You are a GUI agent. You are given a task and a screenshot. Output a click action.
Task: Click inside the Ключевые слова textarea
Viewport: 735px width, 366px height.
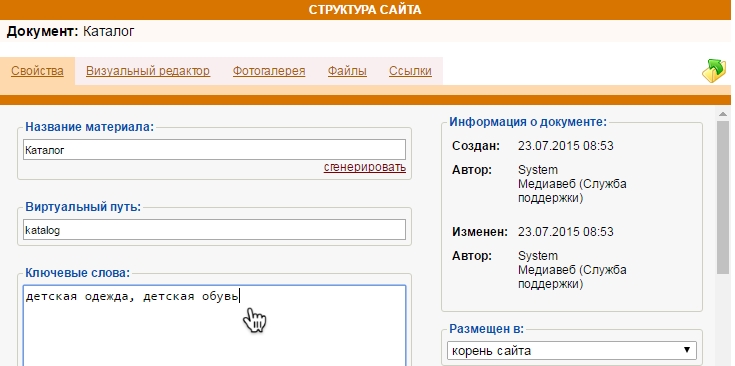point(214,326)
